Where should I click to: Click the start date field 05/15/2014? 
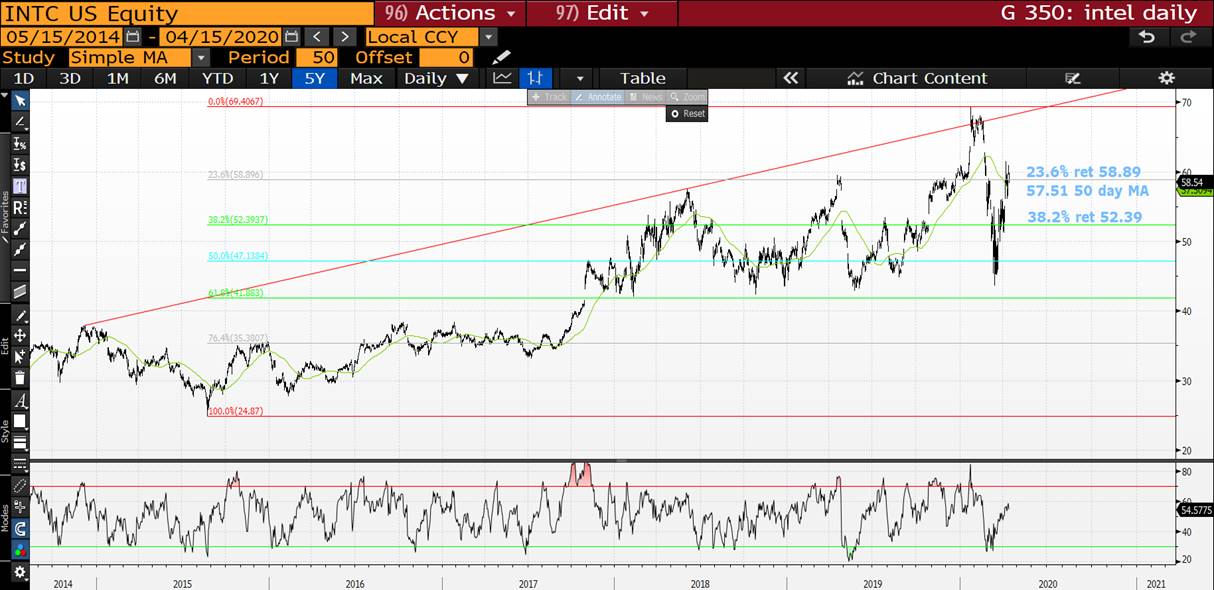click(x=62, y=36)
